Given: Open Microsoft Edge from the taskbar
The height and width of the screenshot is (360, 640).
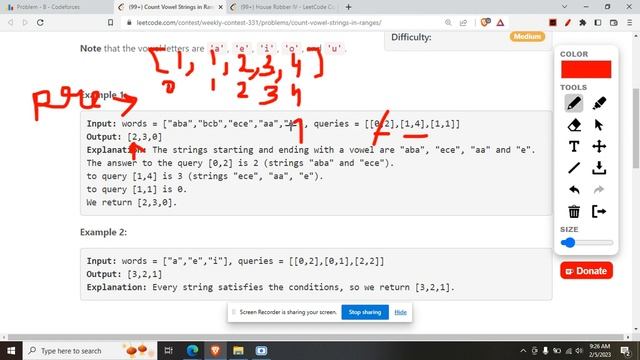Looking at the screenshot, I should 192,351.
